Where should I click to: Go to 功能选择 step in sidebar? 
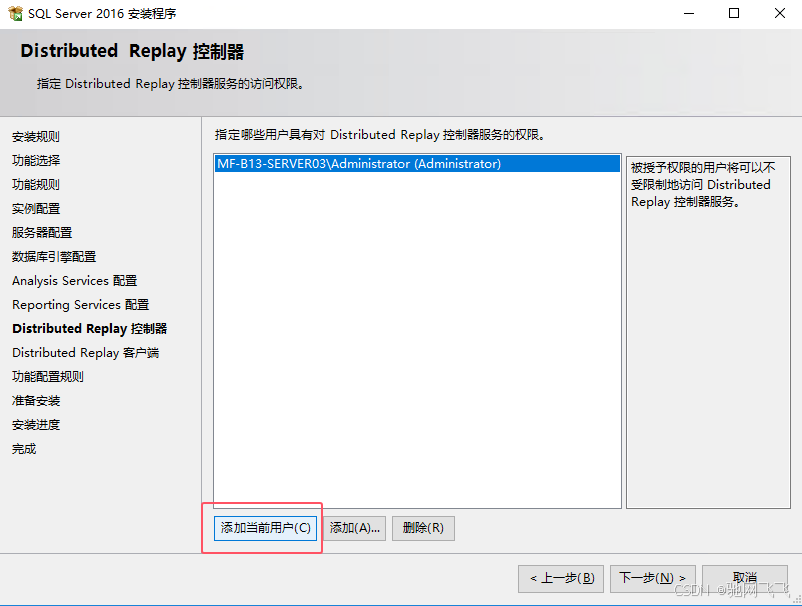36,161
